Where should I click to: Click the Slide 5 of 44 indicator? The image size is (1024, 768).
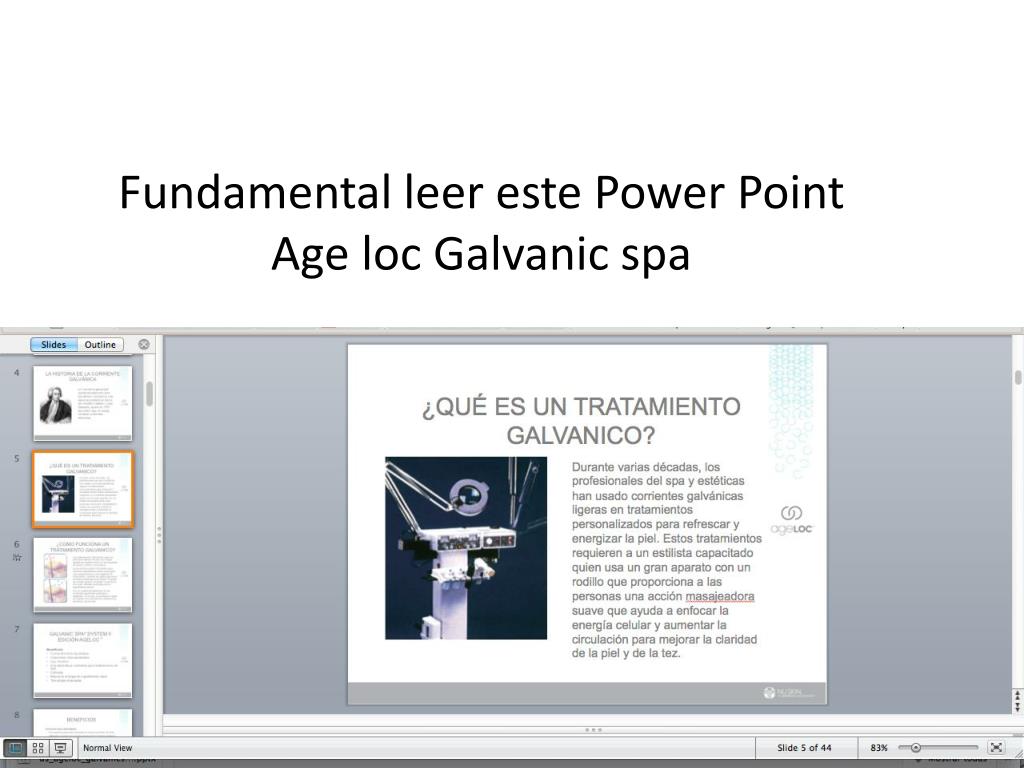coord(804,748)
